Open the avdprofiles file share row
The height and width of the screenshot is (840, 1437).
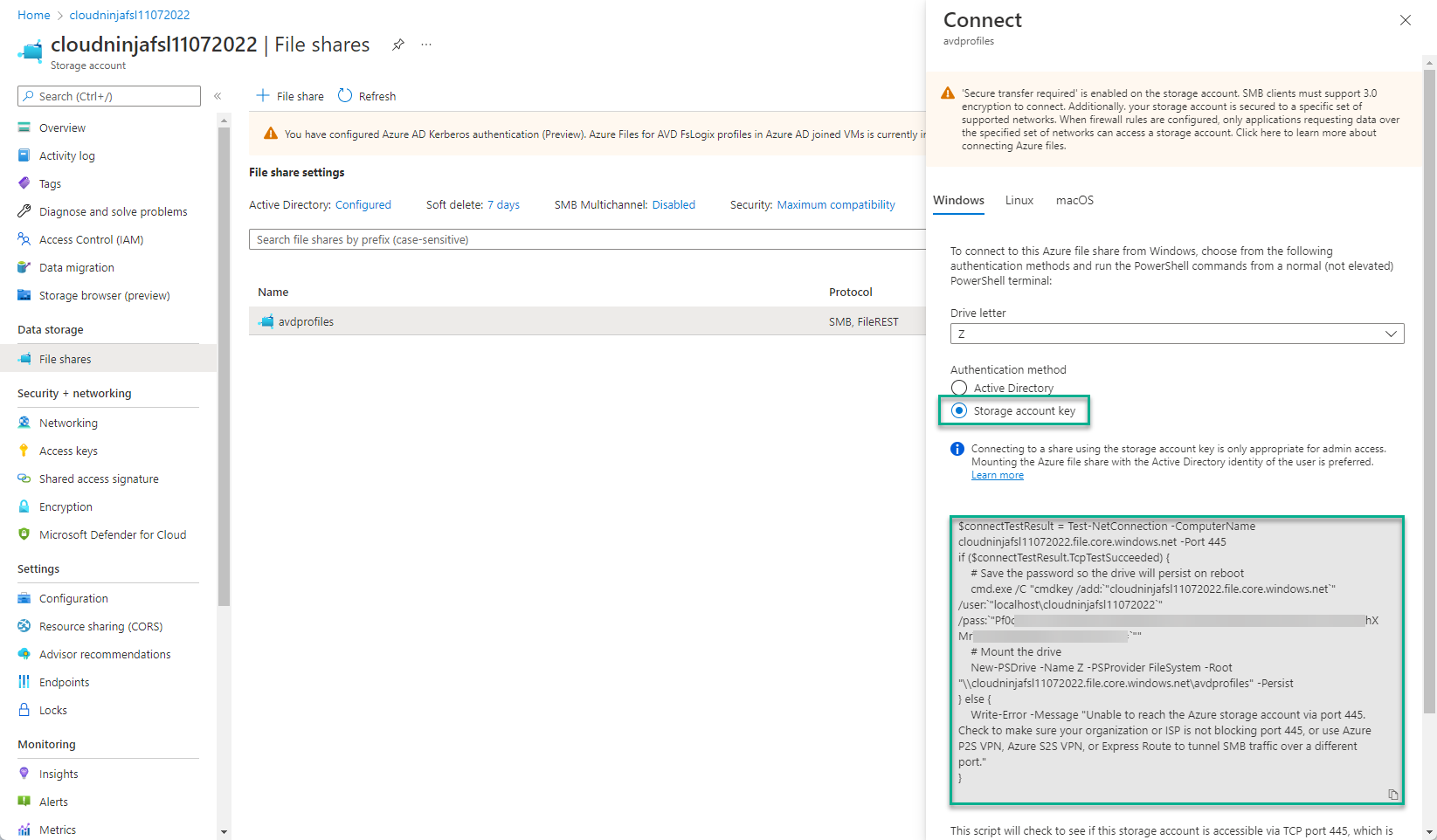pos(306,321)
